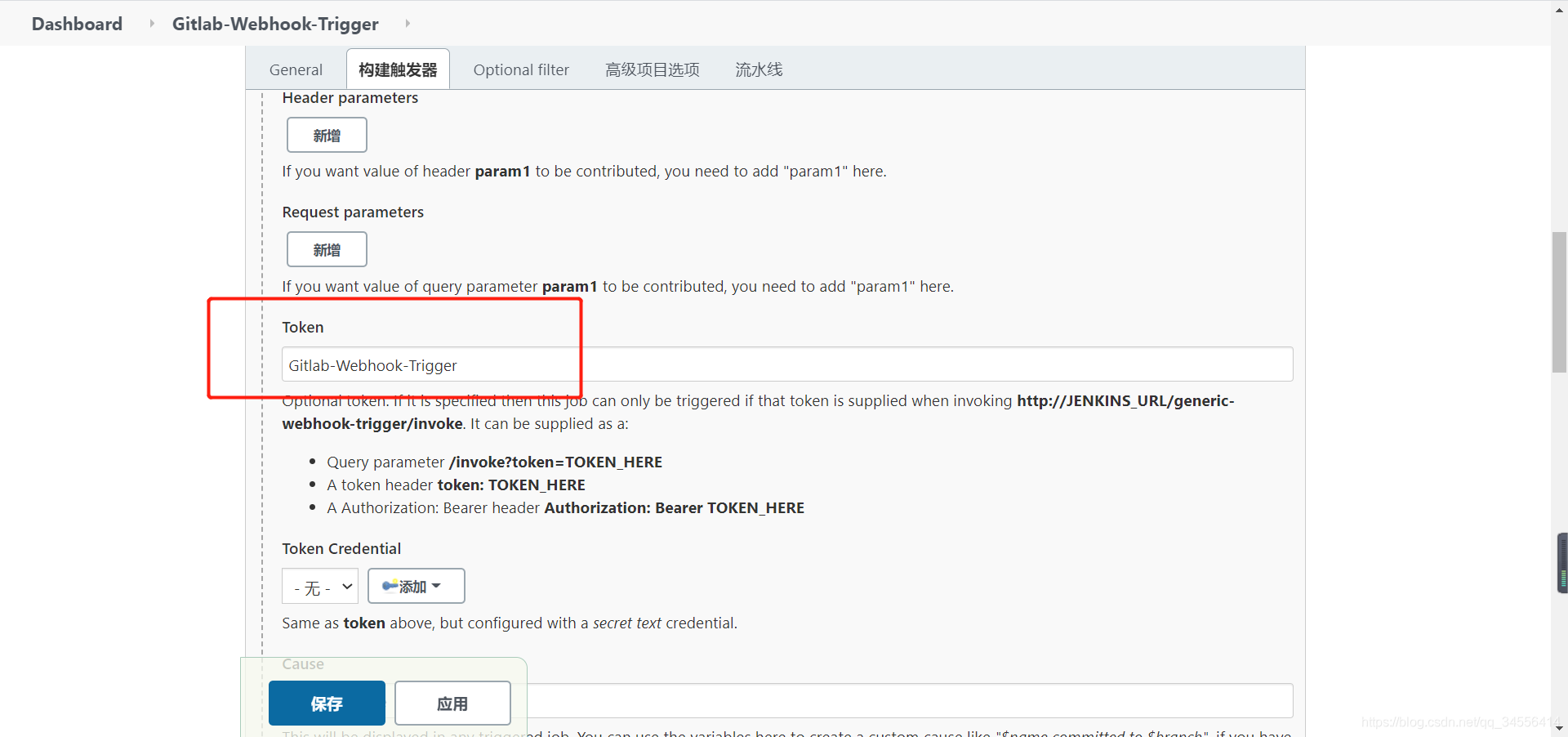Screen dimensions: 1568x737
Task: Open the Gitlab-Webhook-Trigger project link
Action: click(274, 24)
